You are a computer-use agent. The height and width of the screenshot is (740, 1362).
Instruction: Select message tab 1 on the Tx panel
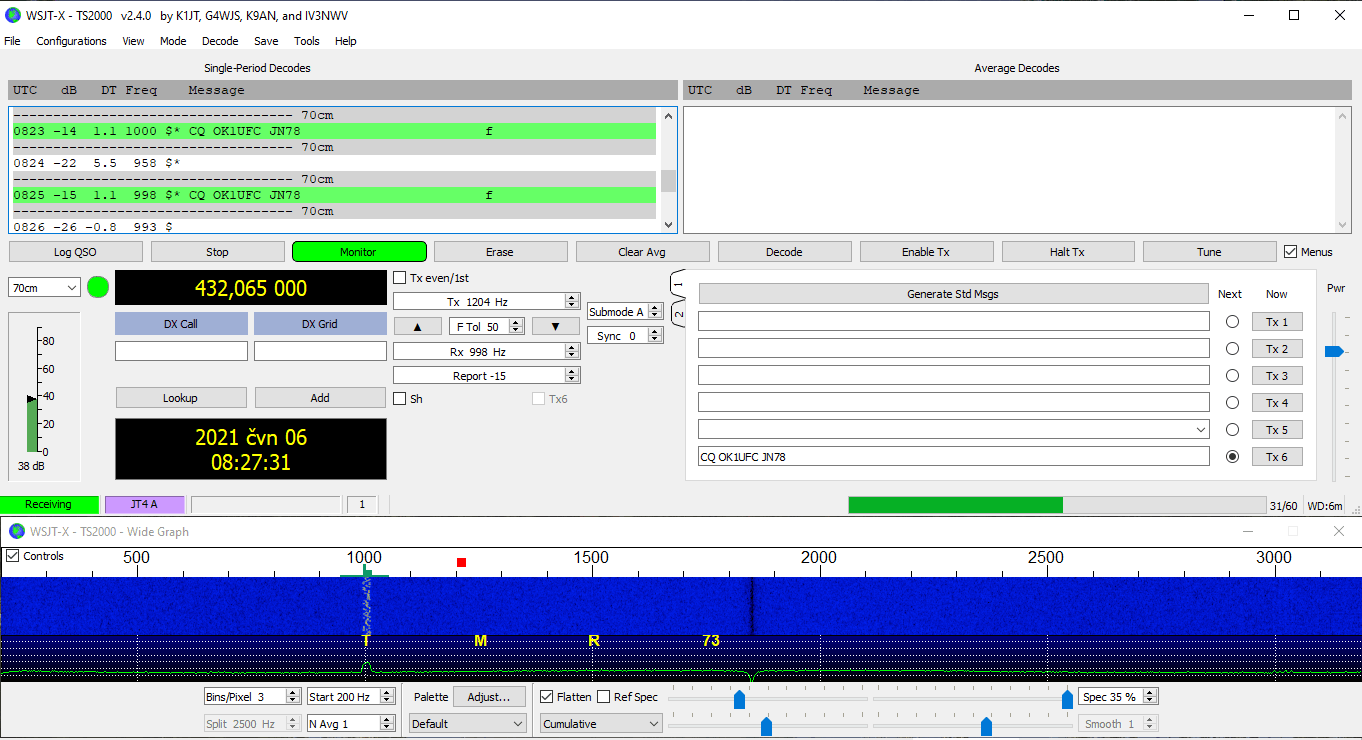coord(677,285)
